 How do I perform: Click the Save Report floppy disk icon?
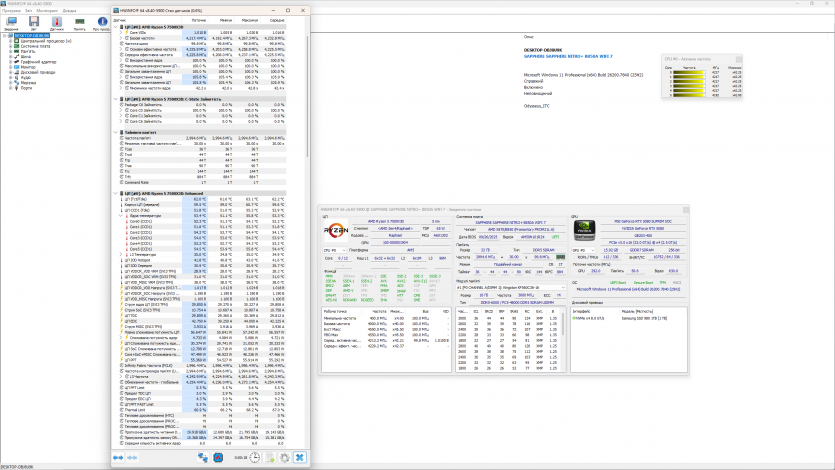pyautogui.click(x=35, y=22)
